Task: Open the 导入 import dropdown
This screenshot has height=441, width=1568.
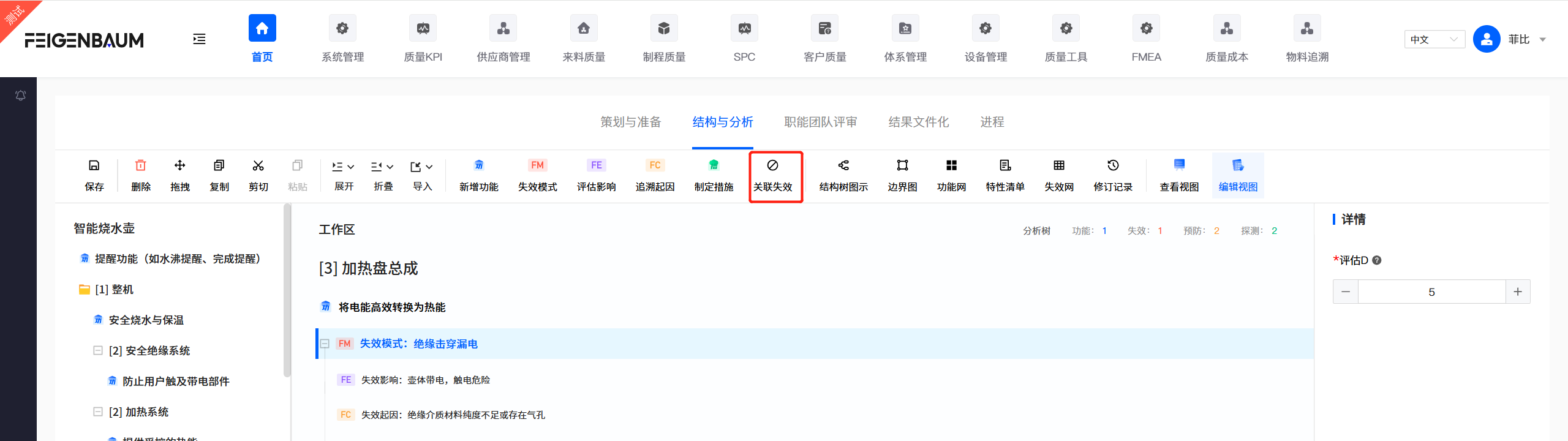Action: (423, 175)
